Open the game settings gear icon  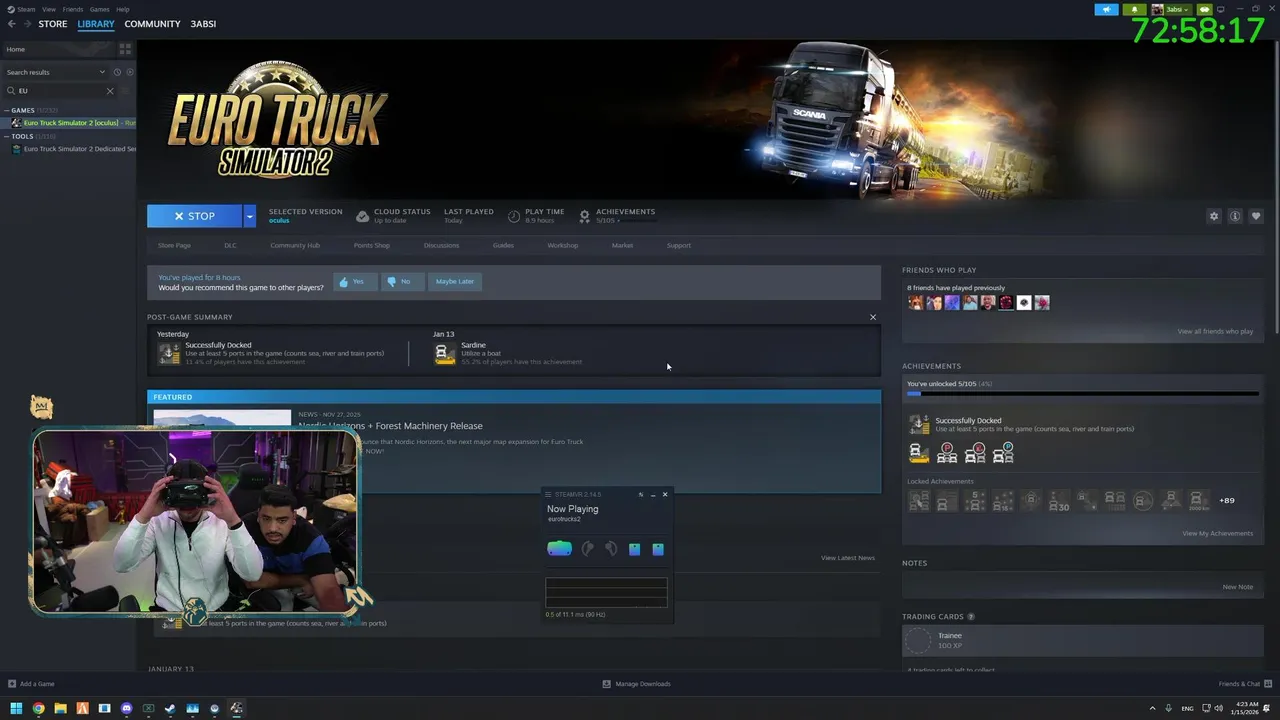pyautogui.click(x=1214, y=216)
